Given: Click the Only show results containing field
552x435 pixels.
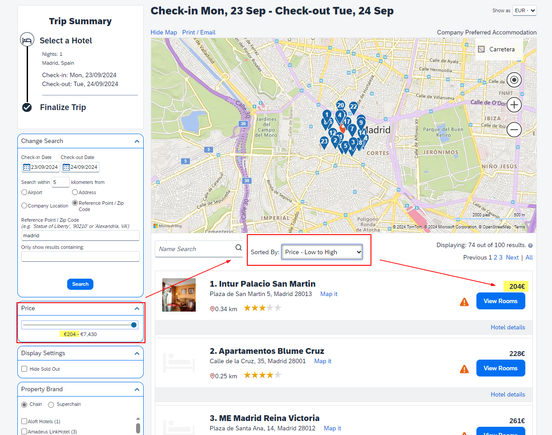Looking at the screenshot, I should [x=80, y=257].
